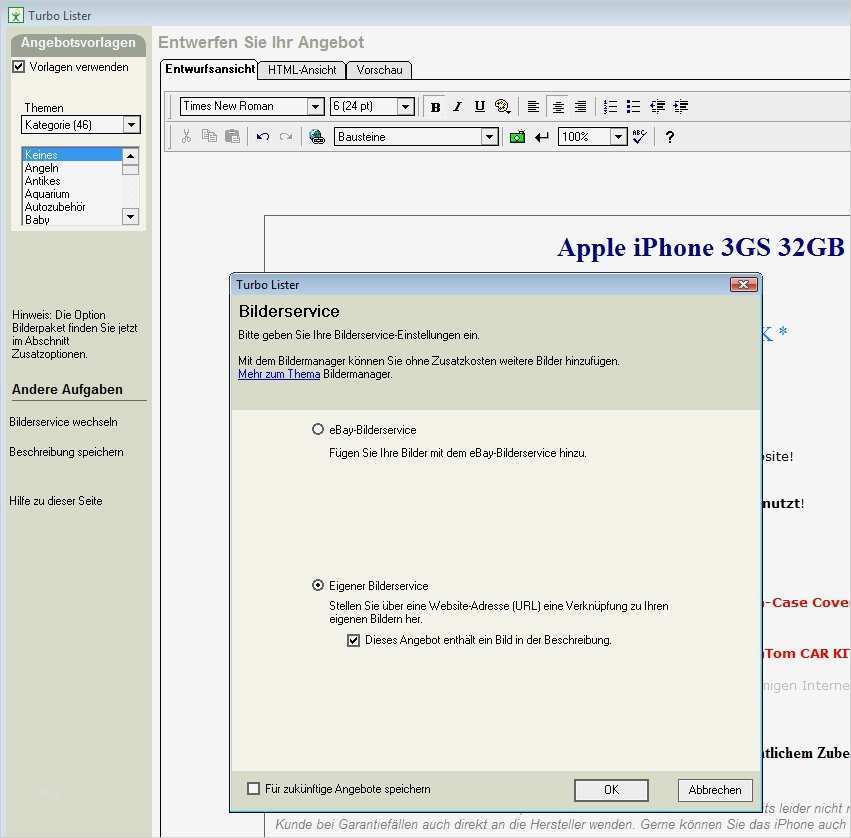Run the ABC spell check
This screenshot has height=838, width=851.
coord(640,137)
